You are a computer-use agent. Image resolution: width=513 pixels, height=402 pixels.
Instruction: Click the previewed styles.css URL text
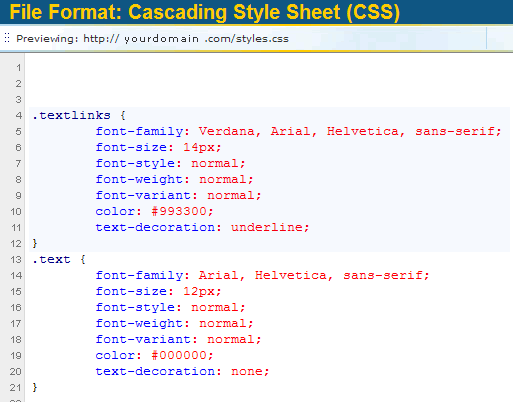click(186, 39)
